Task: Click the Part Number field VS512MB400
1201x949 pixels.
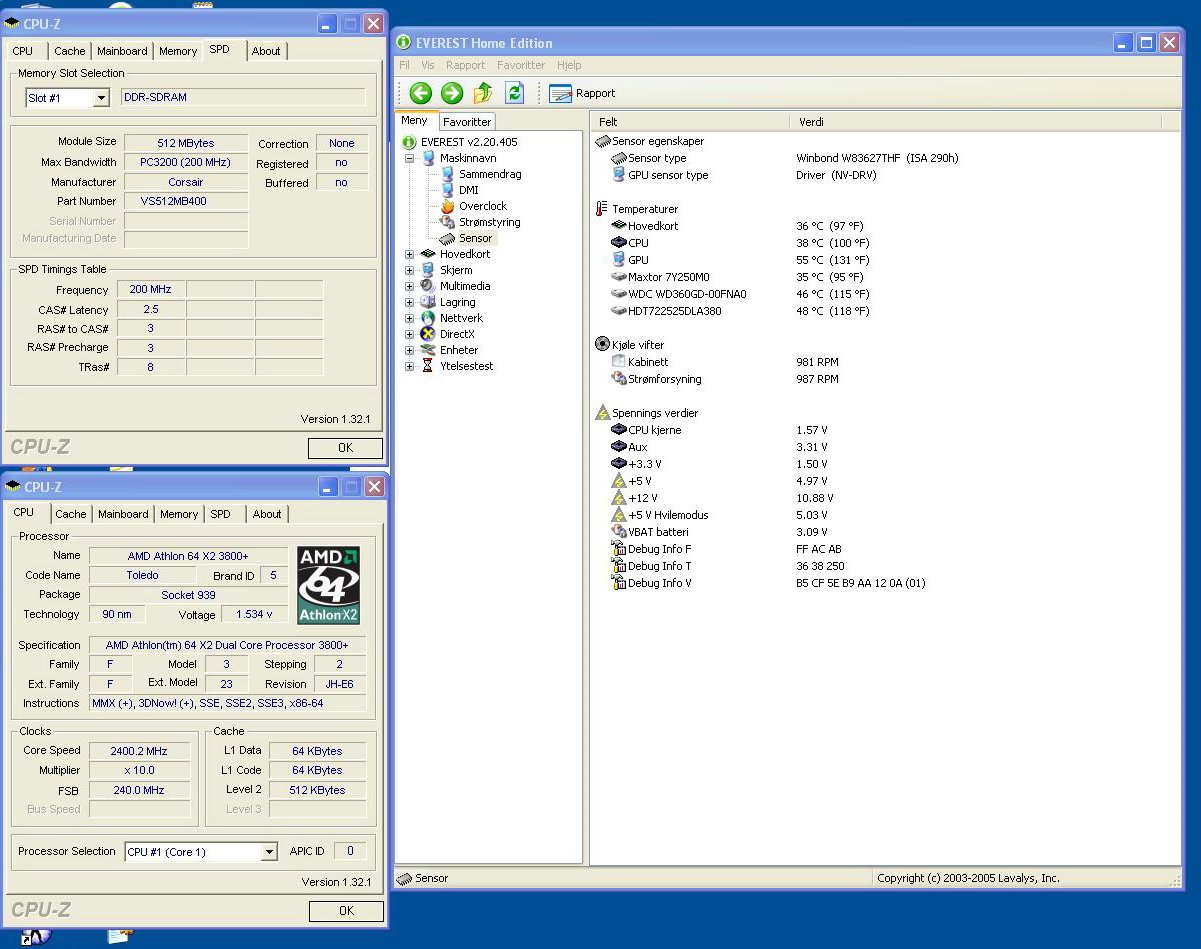Action: click(x=186, y=201)
